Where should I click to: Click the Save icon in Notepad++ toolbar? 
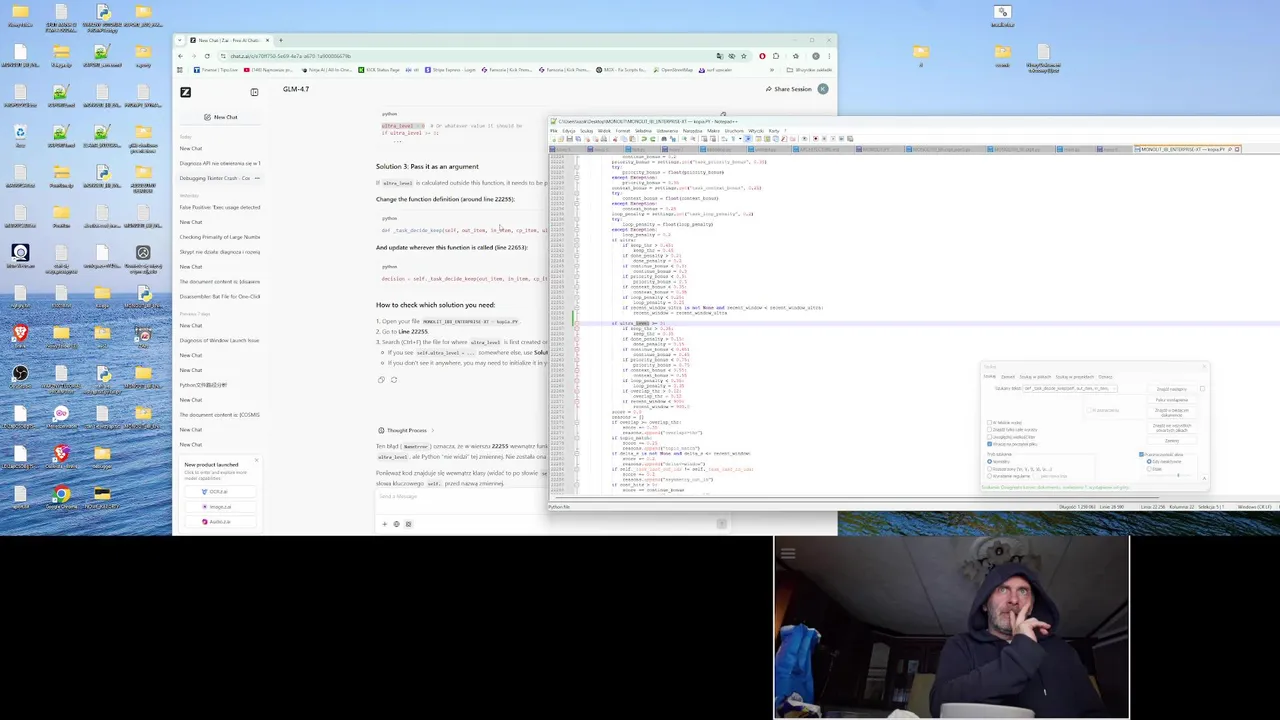click(x=569, y=139)
